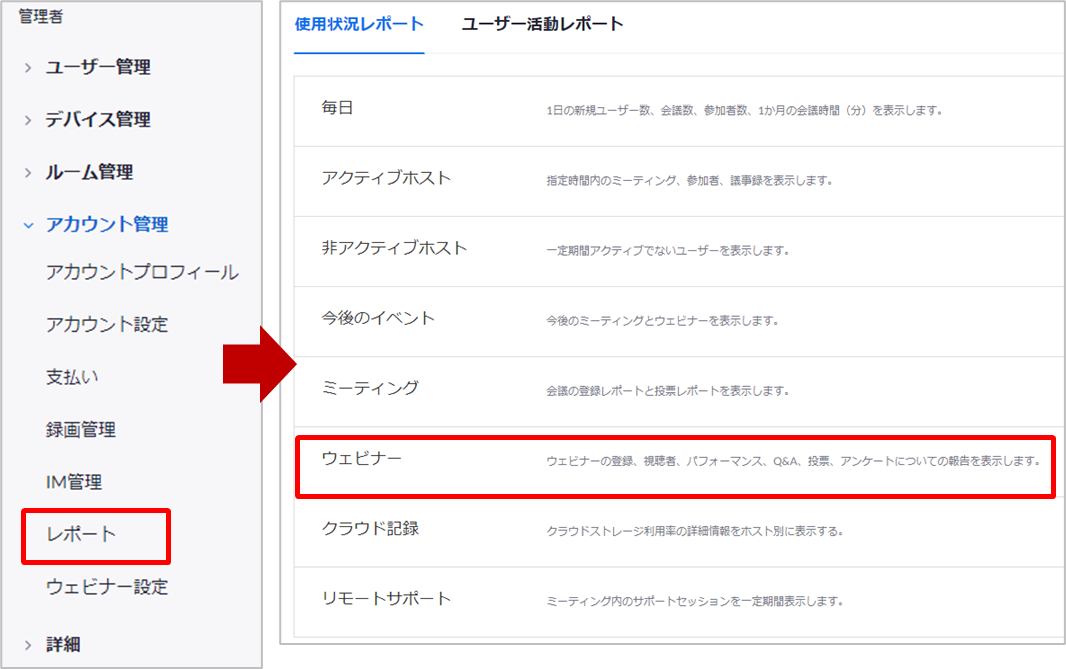The width and height of the screenshot is (1066, 669).
Task: Select the アカウント管理 heading
Action: point(107,224)
